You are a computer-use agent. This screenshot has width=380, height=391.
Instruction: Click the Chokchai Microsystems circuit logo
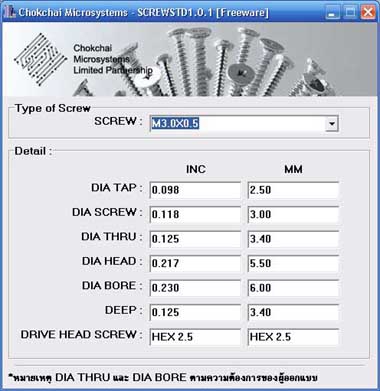tap(40, 59)
